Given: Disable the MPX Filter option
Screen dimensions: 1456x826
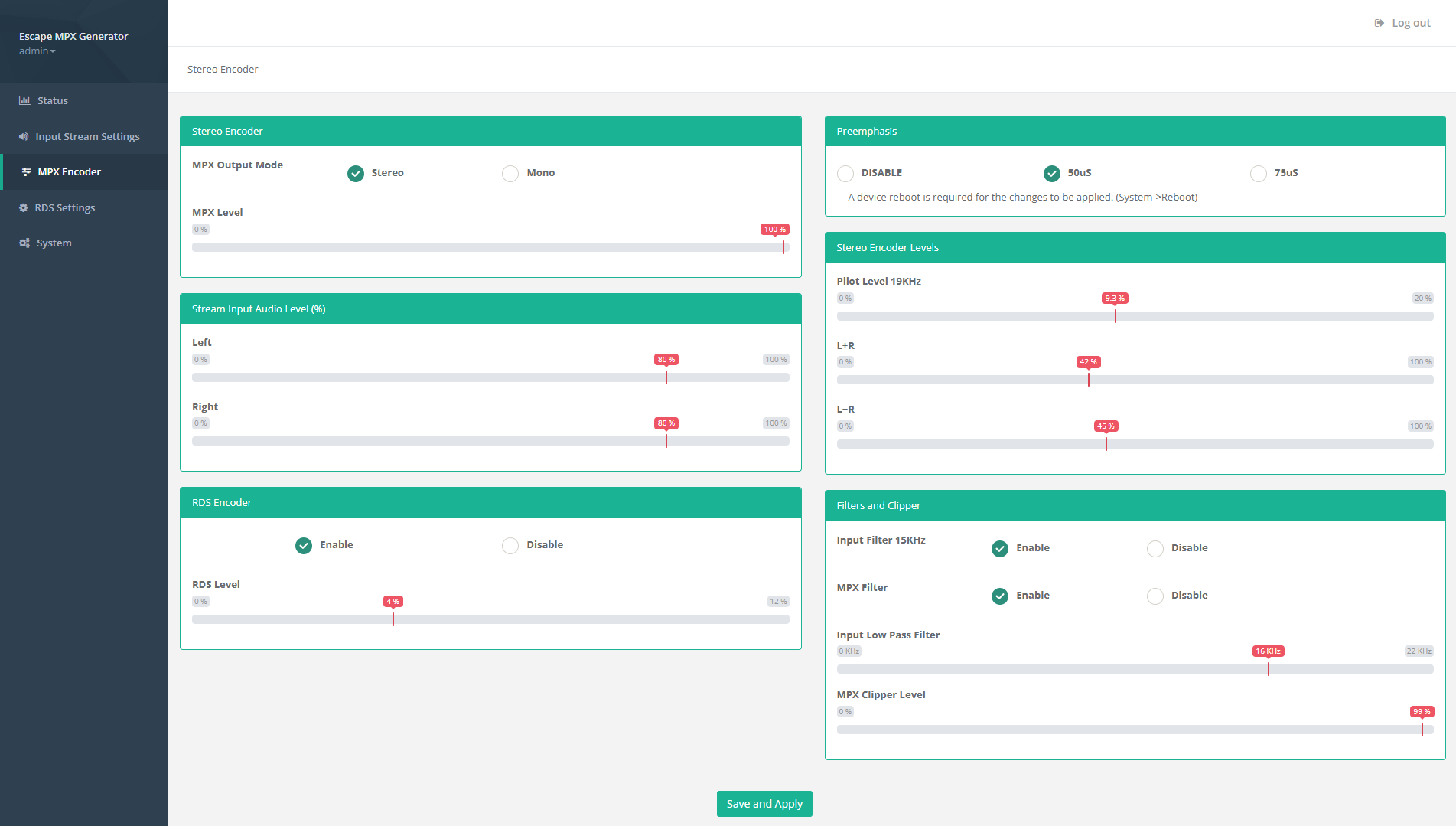Looking at the screenshot, I should click(1155, 596).
